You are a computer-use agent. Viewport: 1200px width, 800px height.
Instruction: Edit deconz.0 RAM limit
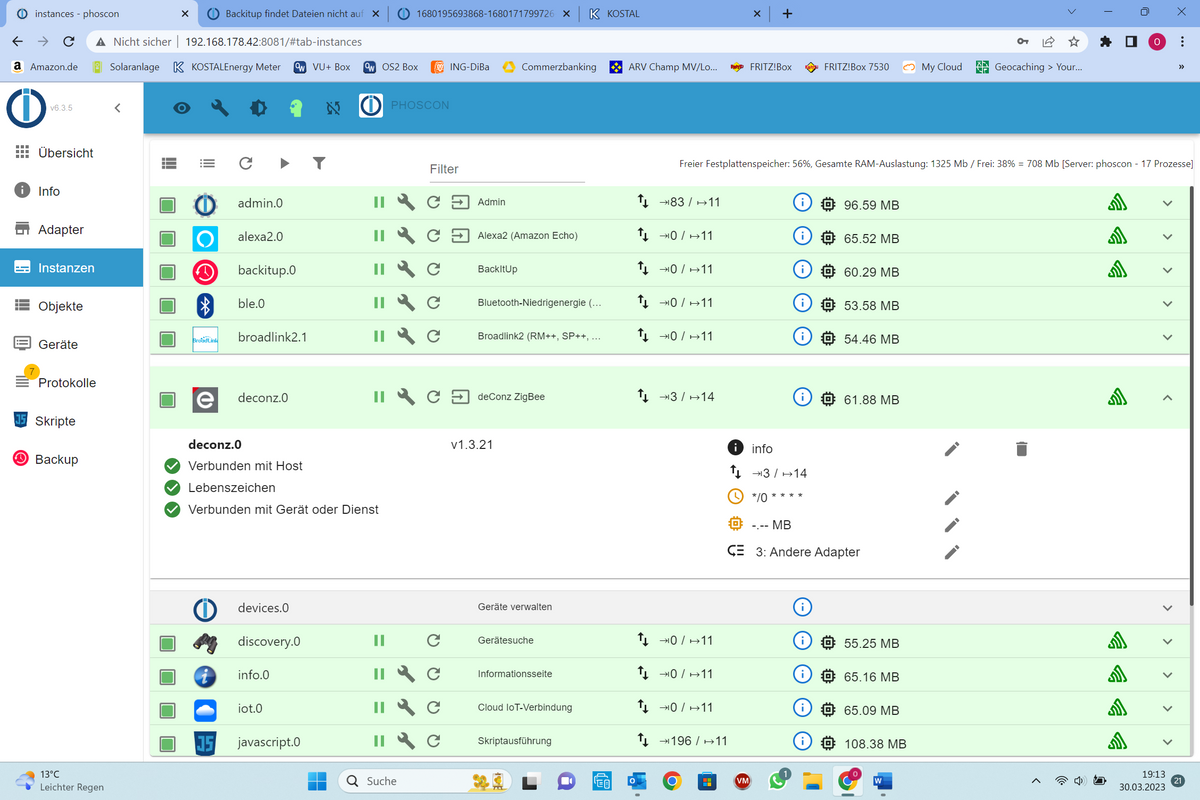pyautogui.click(x=952, y=524)
